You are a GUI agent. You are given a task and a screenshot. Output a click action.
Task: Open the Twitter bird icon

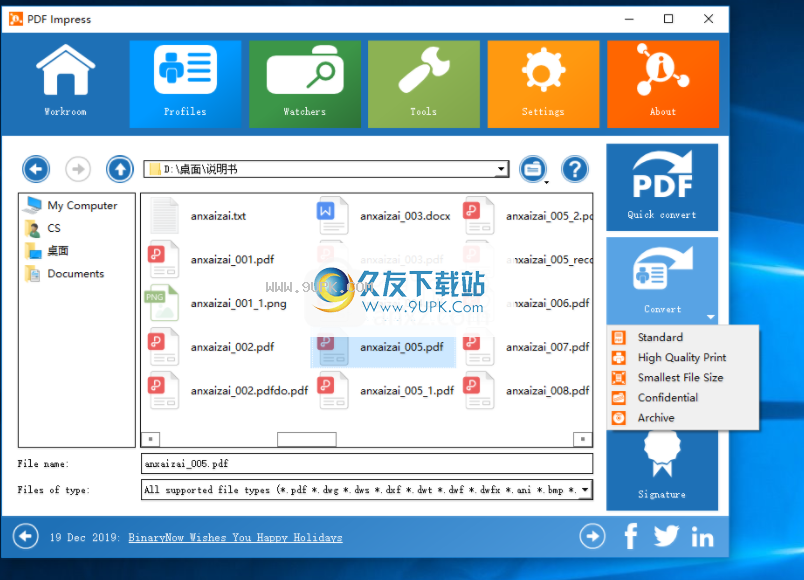click(x=666, y=536)
